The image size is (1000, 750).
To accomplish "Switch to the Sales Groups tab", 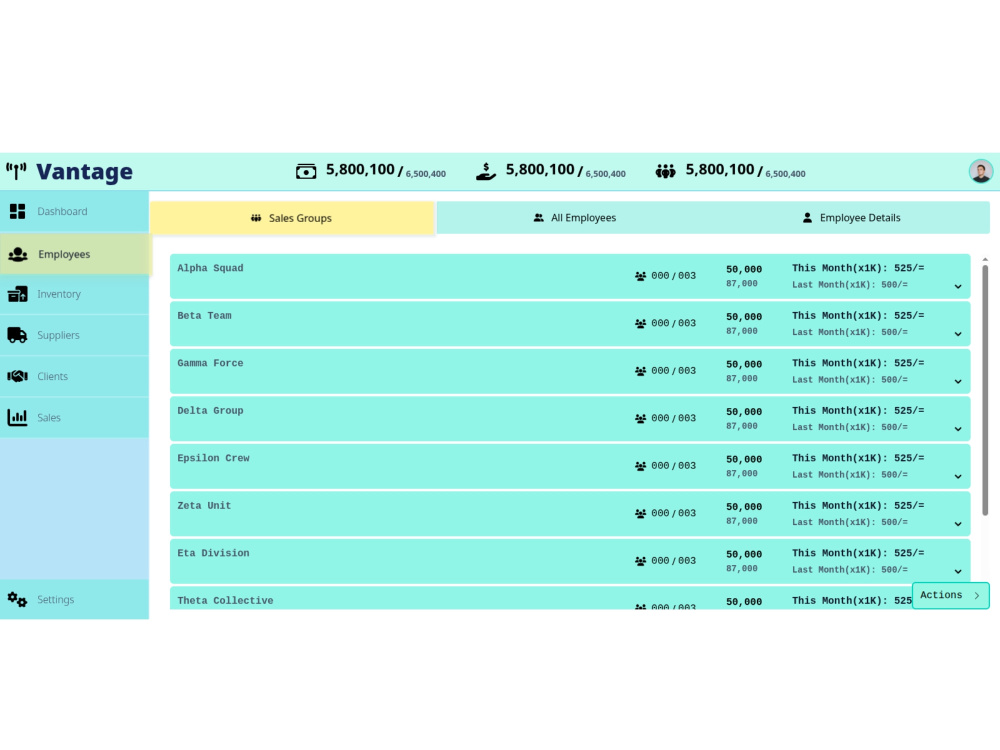I will click(293, 218).
